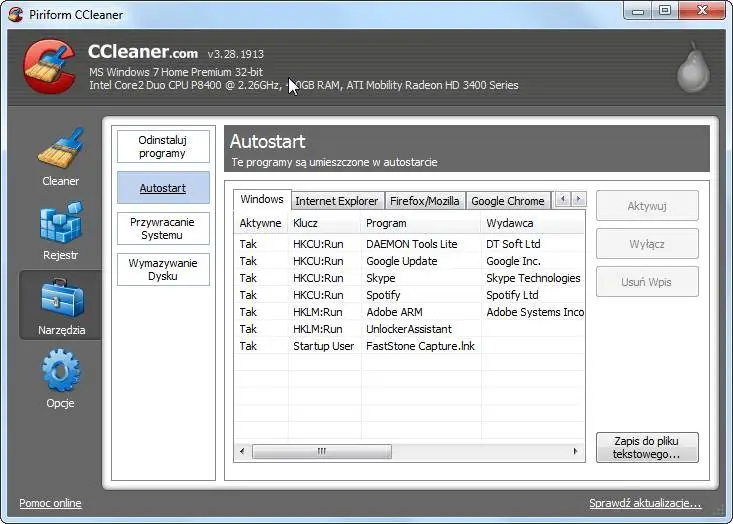Open the Pomoc online link

point(50,503)
